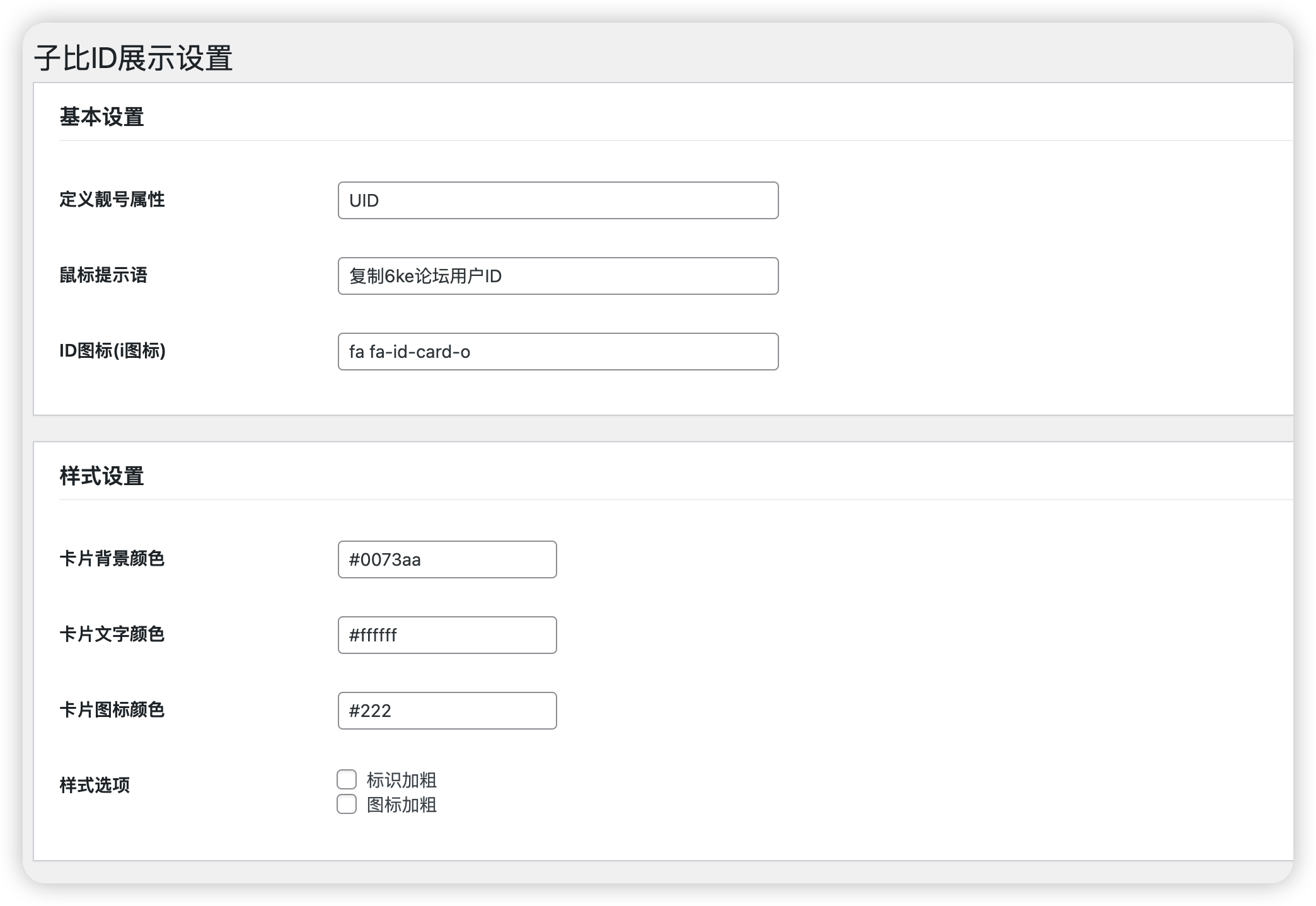Click the 样式设置 section heading
The height and width of the screenshot is (906, 1316).
click(101, 476)
